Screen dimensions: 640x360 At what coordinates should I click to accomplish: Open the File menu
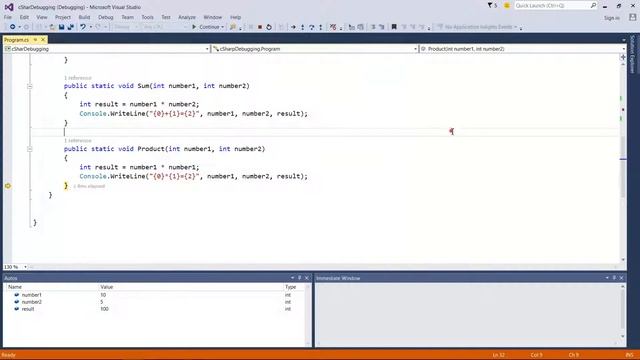pyautogui.click(x=8, y=17)
